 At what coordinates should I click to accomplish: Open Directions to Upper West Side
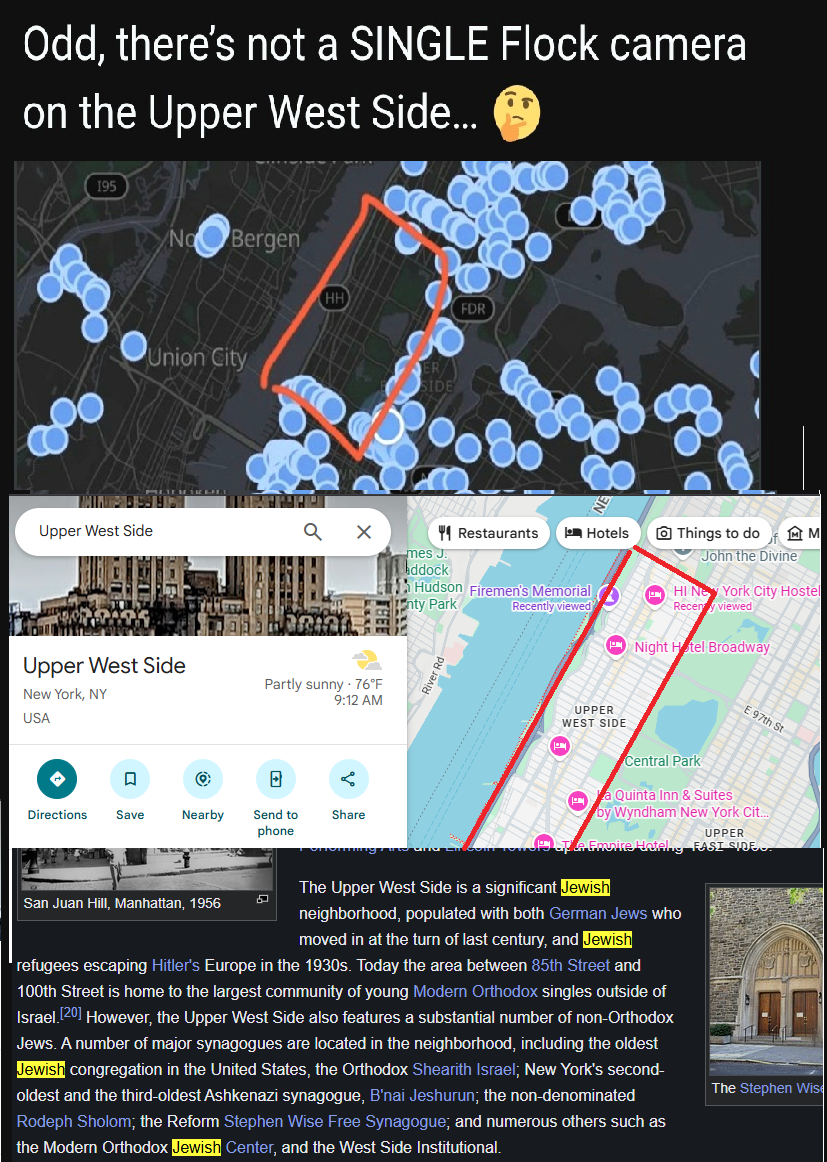57,791
